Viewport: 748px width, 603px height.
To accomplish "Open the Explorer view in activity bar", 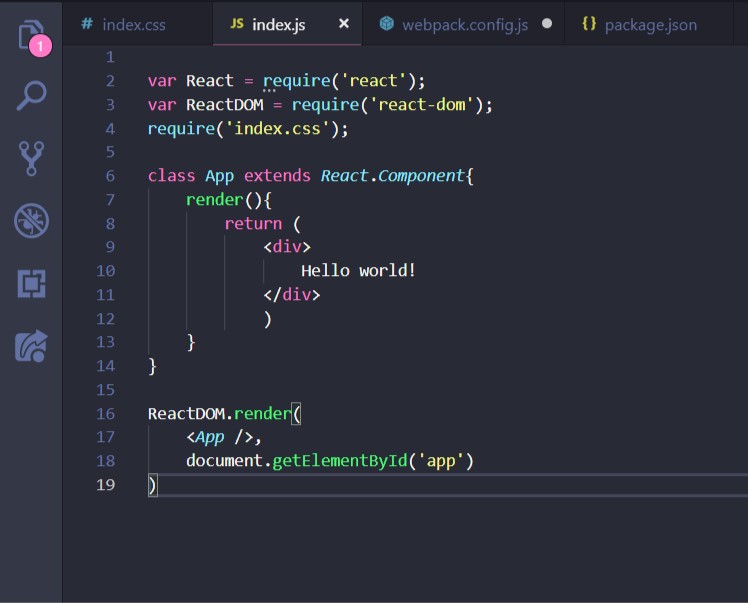I will point(31,35).
